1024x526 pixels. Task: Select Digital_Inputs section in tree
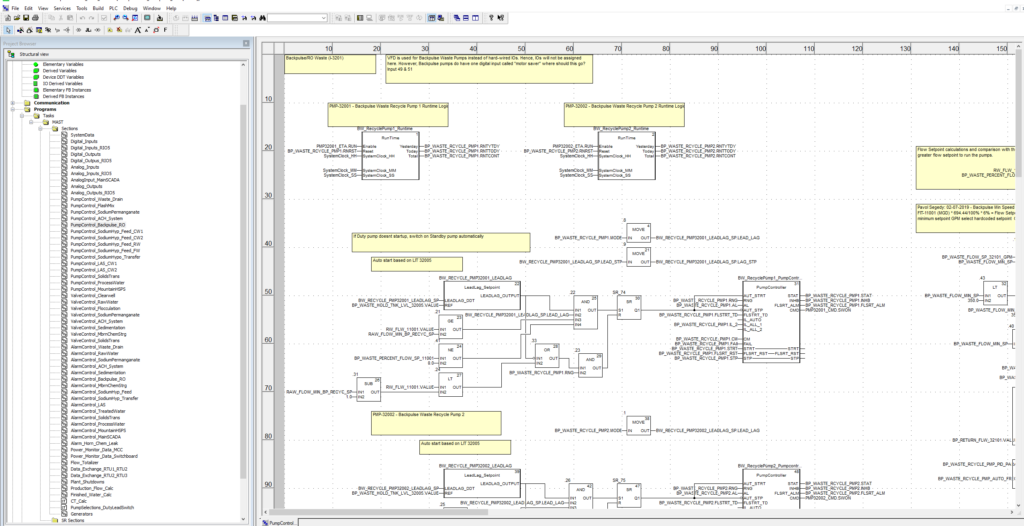tap(84, 141)
